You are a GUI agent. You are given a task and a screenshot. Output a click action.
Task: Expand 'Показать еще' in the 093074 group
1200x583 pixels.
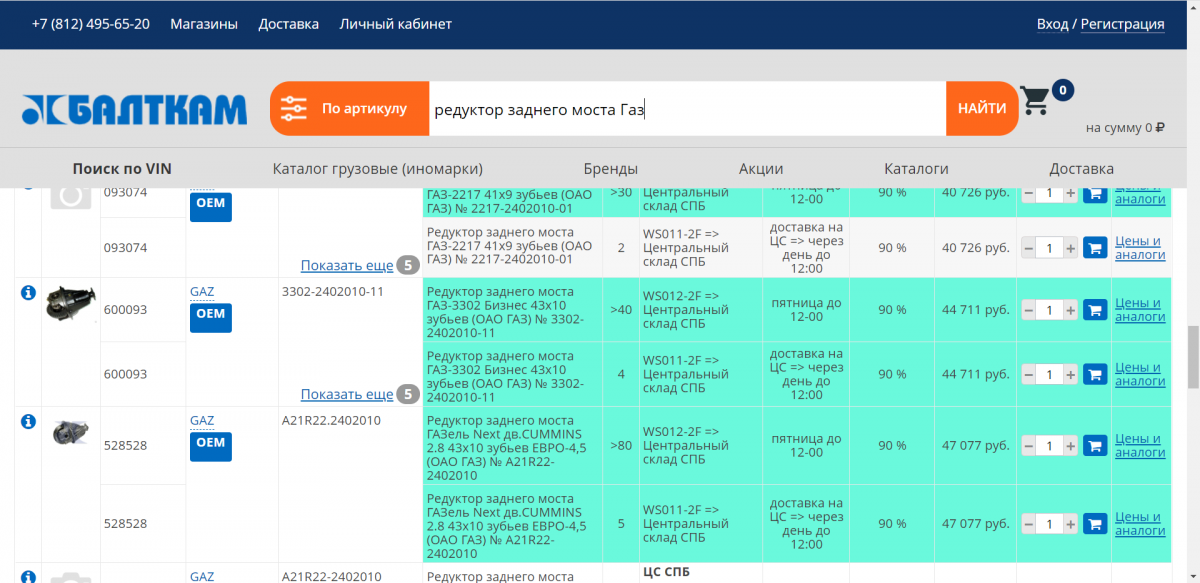(346, 265)
